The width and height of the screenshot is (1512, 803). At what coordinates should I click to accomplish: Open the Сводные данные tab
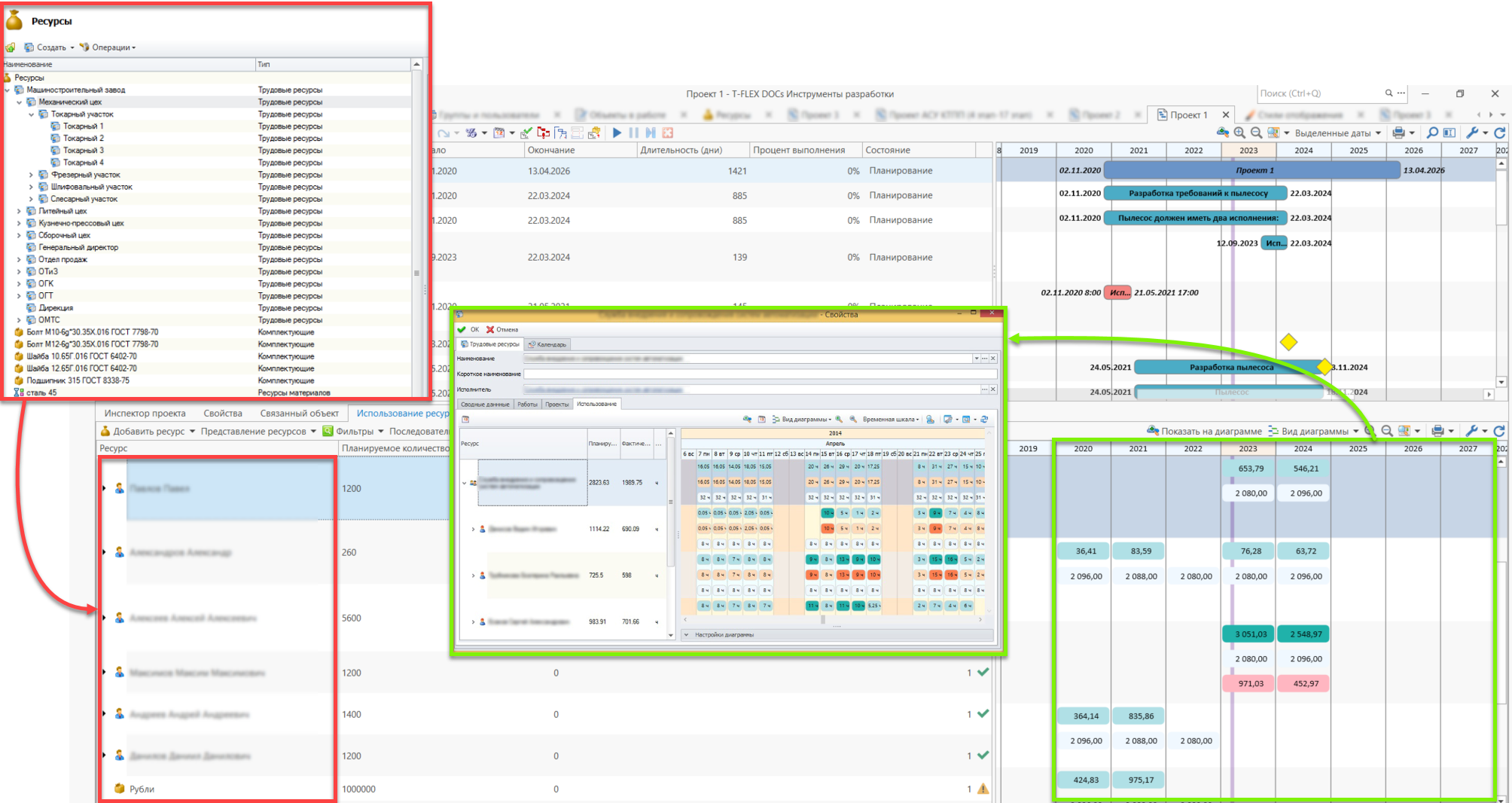[485, 405]
